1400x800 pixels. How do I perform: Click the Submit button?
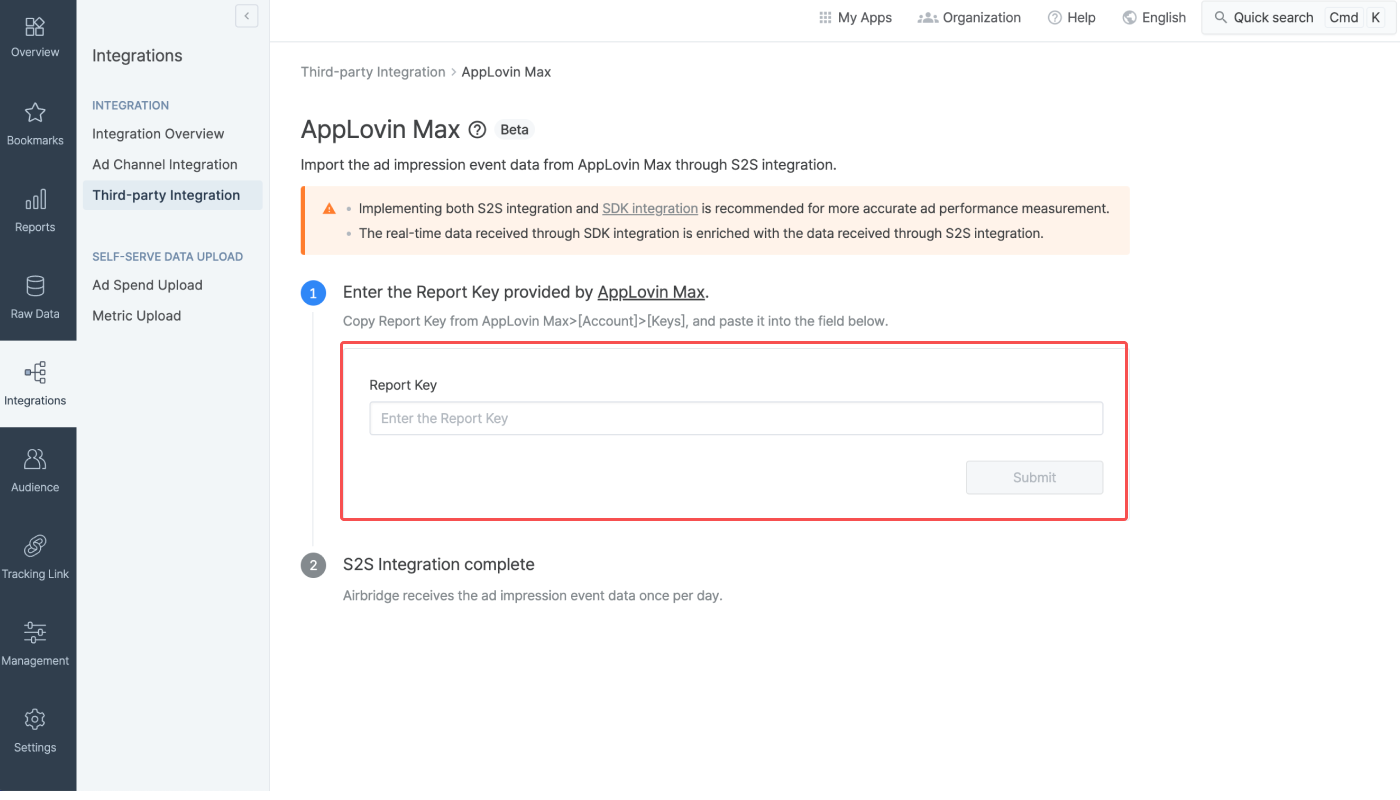pyautogui.click(x=1034, y=477)
